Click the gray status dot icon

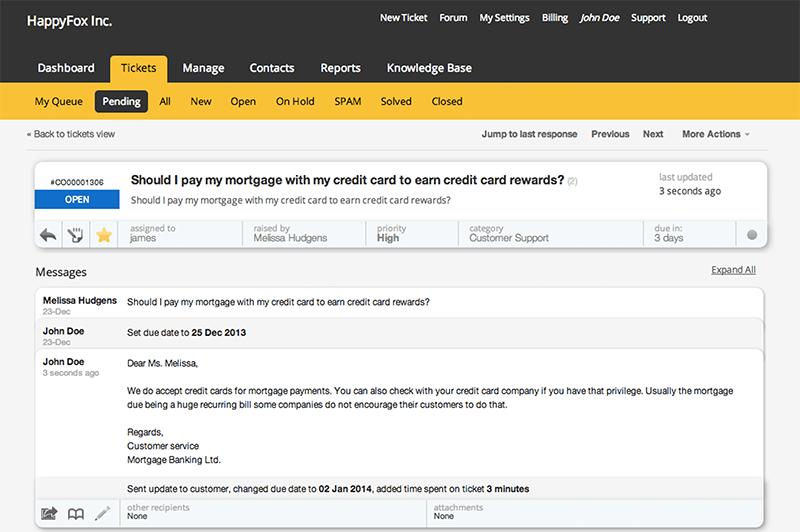(x=752, y=235)
